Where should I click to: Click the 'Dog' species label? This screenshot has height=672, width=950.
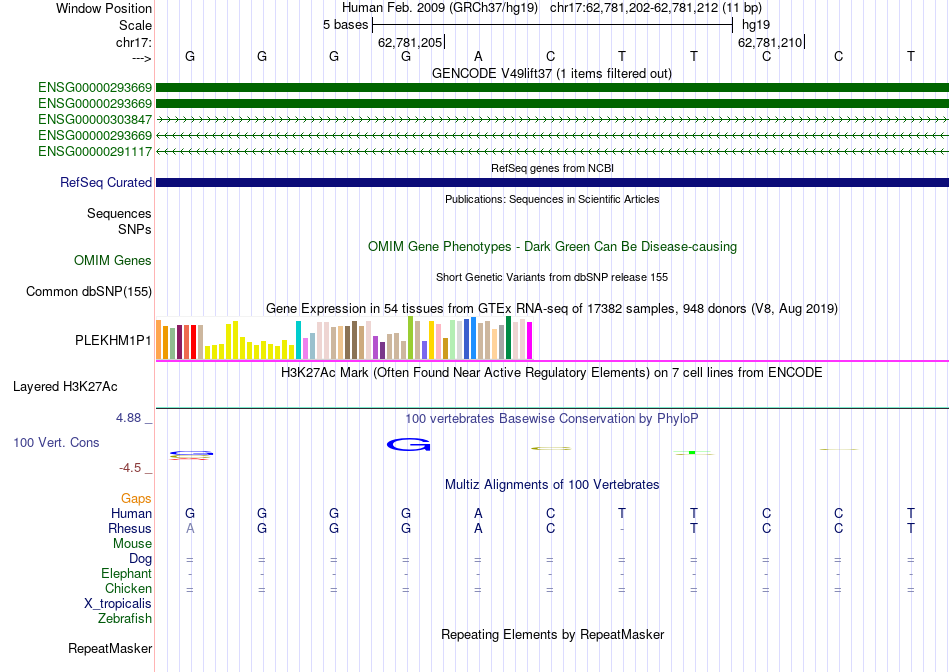(x=140, y=559)
